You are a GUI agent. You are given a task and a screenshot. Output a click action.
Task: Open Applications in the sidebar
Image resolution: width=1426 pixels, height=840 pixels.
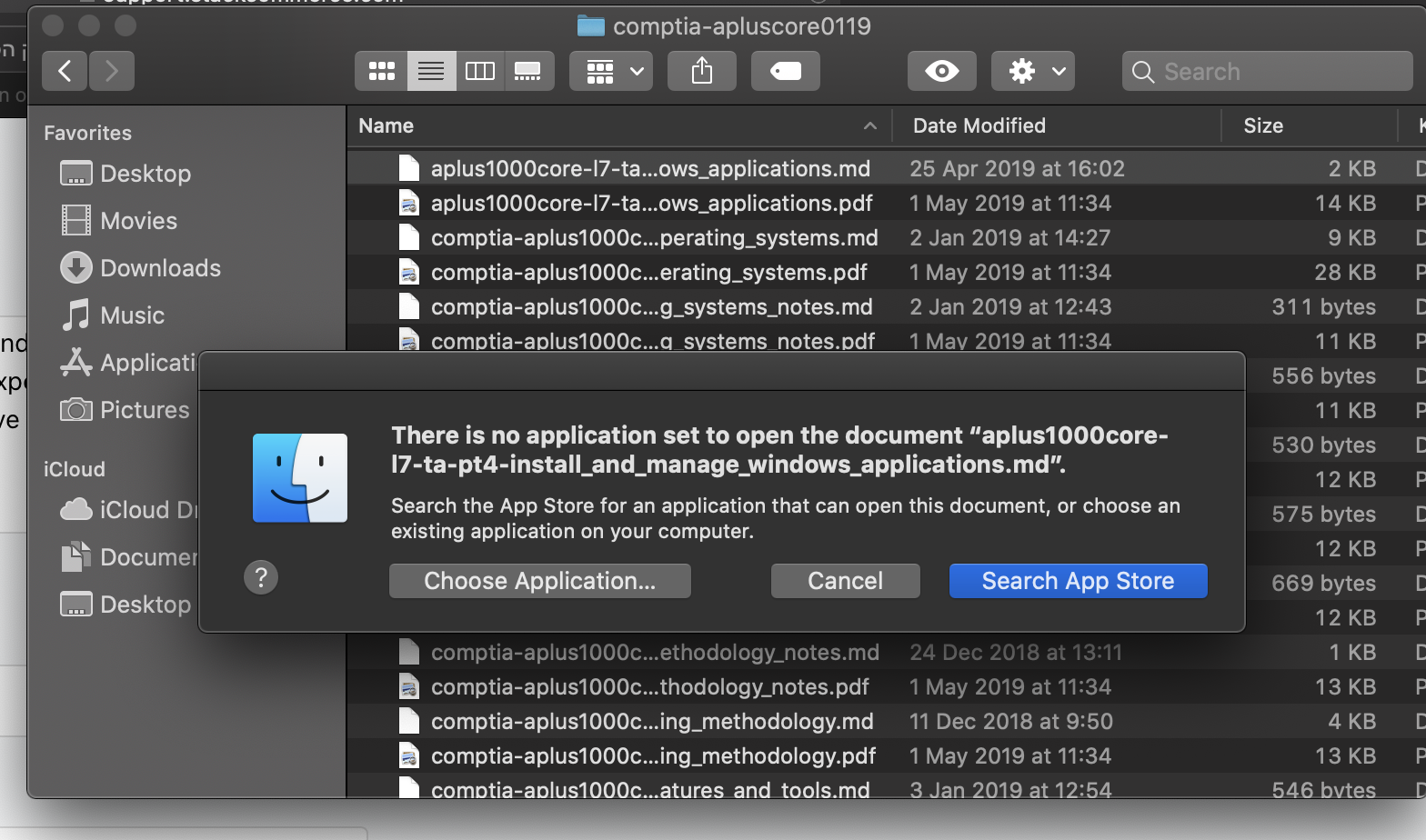[128, 362]
